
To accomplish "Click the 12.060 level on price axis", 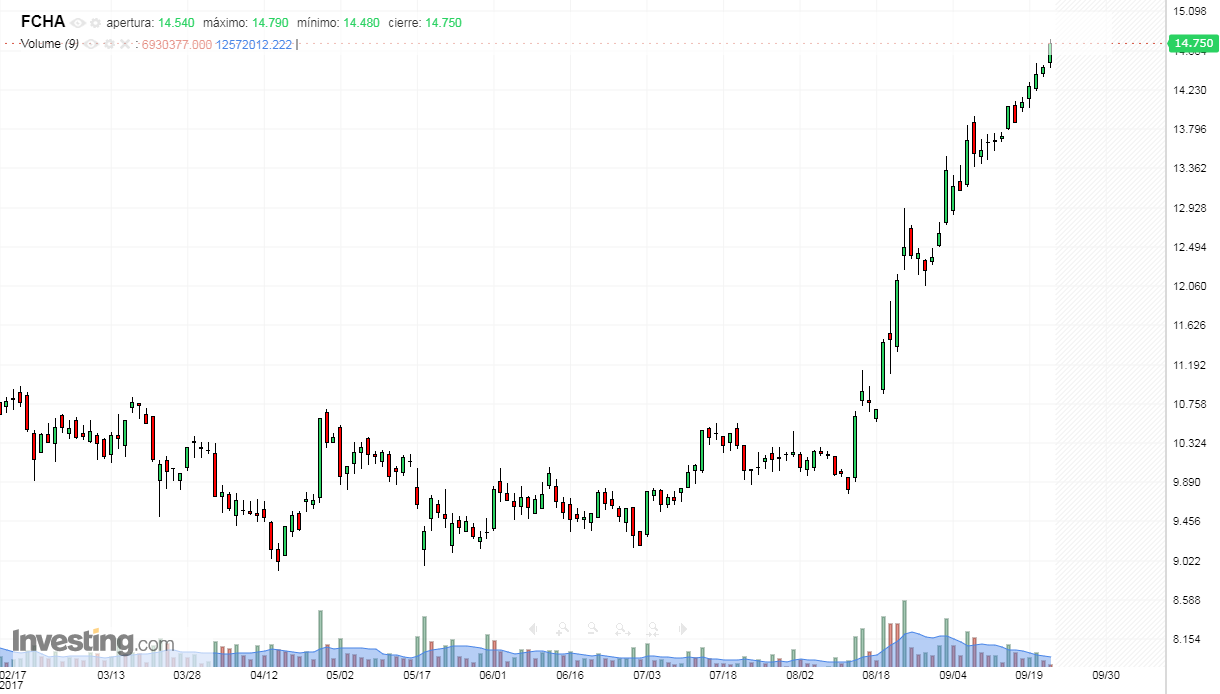I will coord(1190,286).
